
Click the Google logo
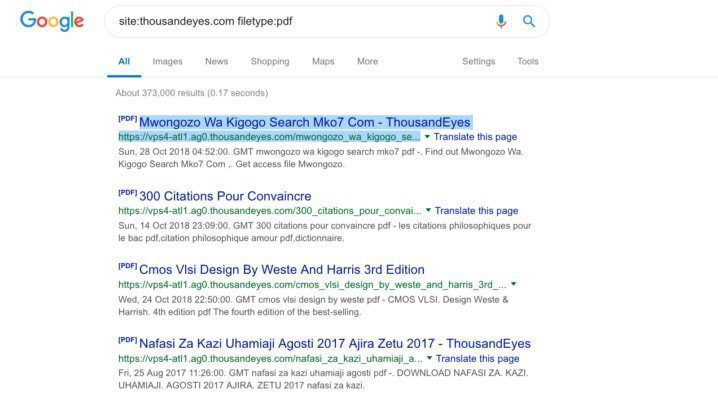point(52,21)
